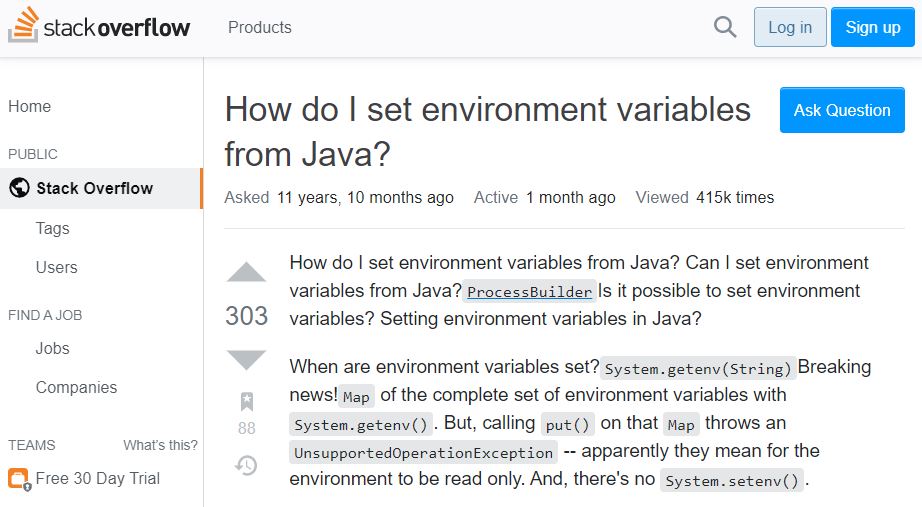Click the Log in button

click(x=790, y=27)
